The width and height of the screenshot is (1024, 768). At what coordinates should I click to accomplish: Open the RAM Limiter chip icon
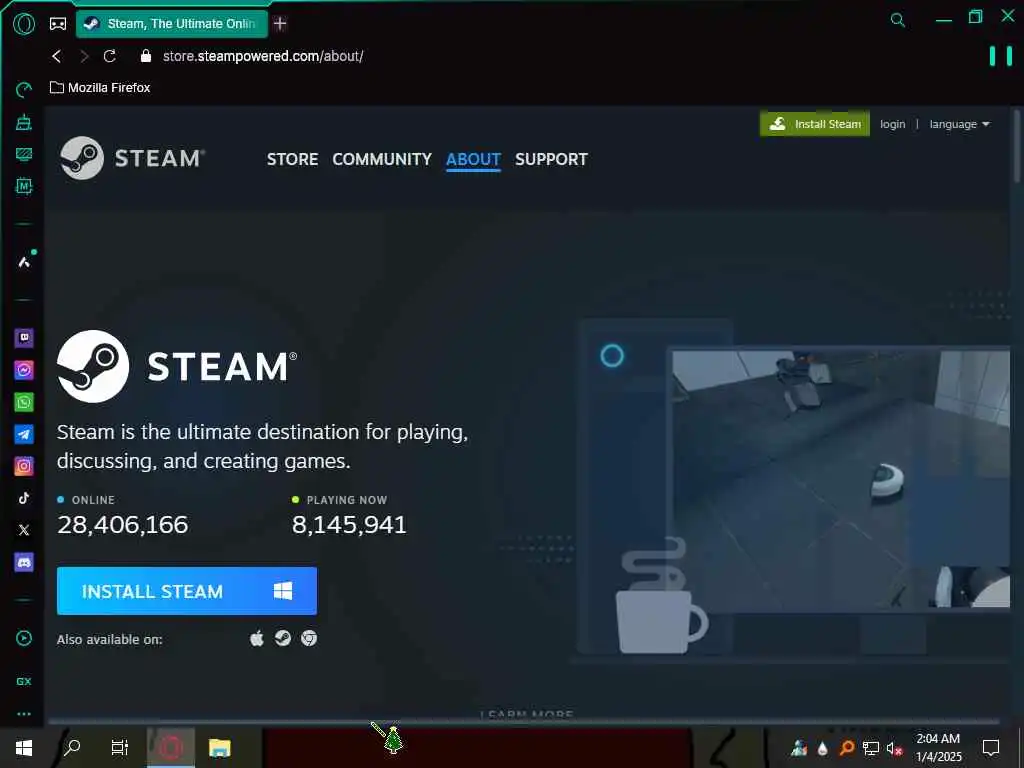click(x=24, y=186)
